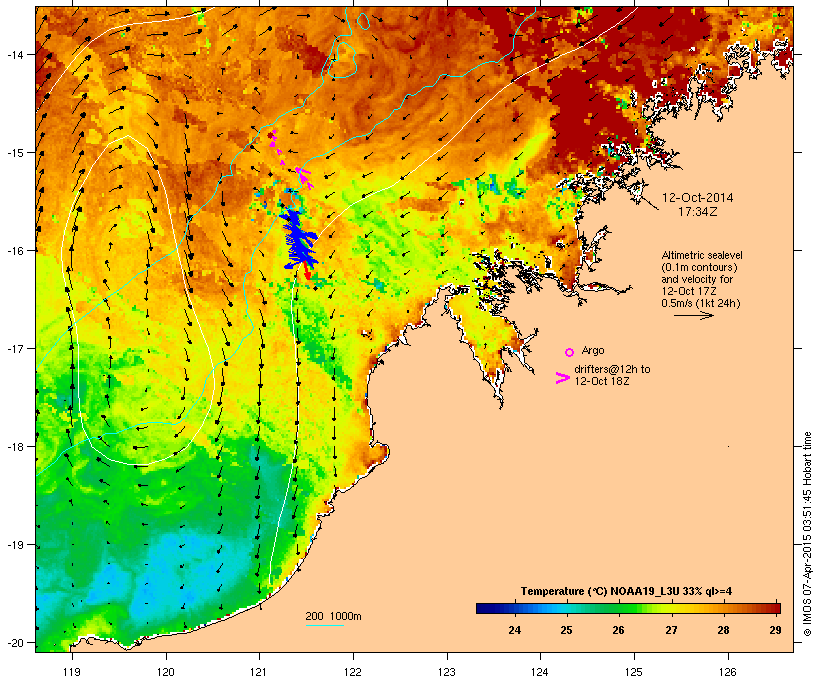
Task: Click the longitude axis label '122'
Action: tap(353, 672)
